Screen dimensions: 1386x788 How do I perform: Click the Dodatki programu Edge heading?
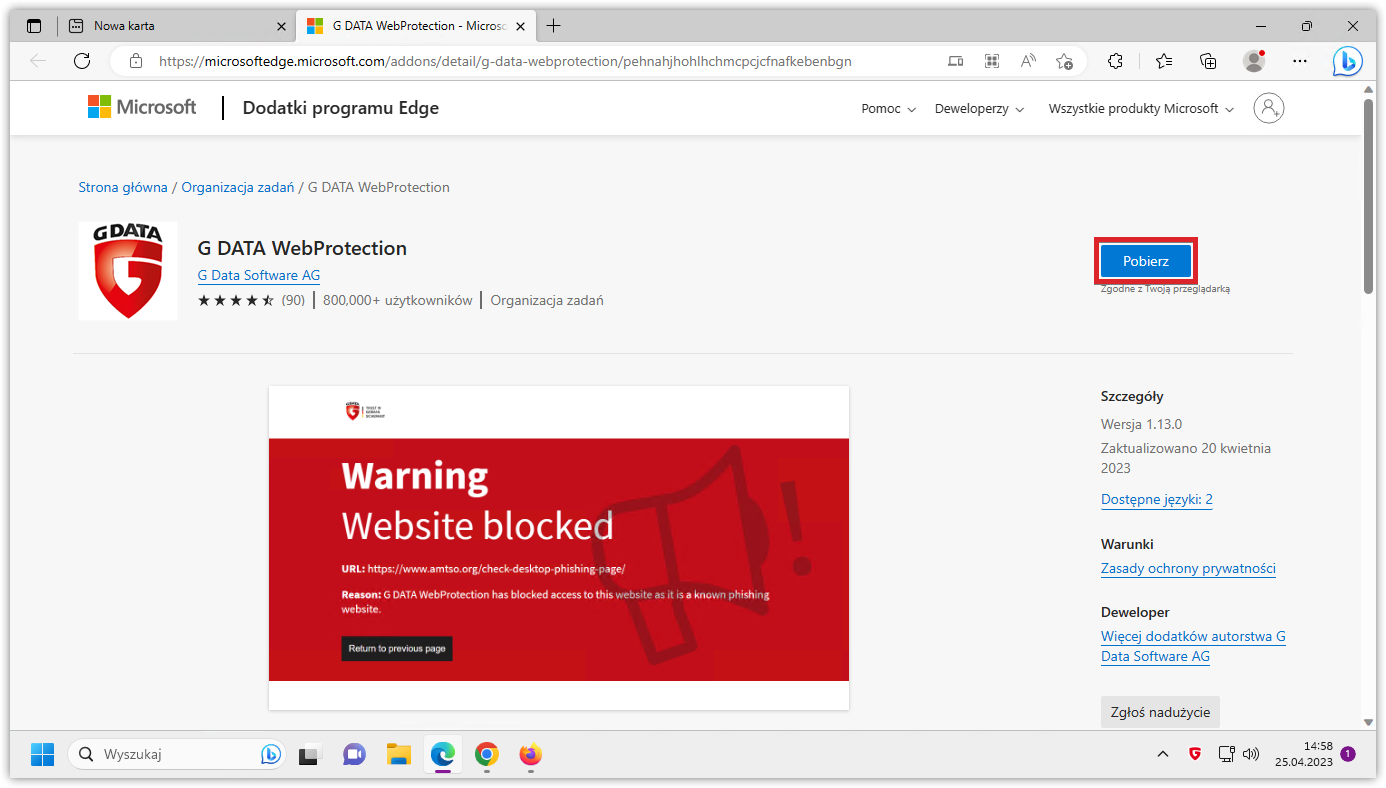click(341, 108)
